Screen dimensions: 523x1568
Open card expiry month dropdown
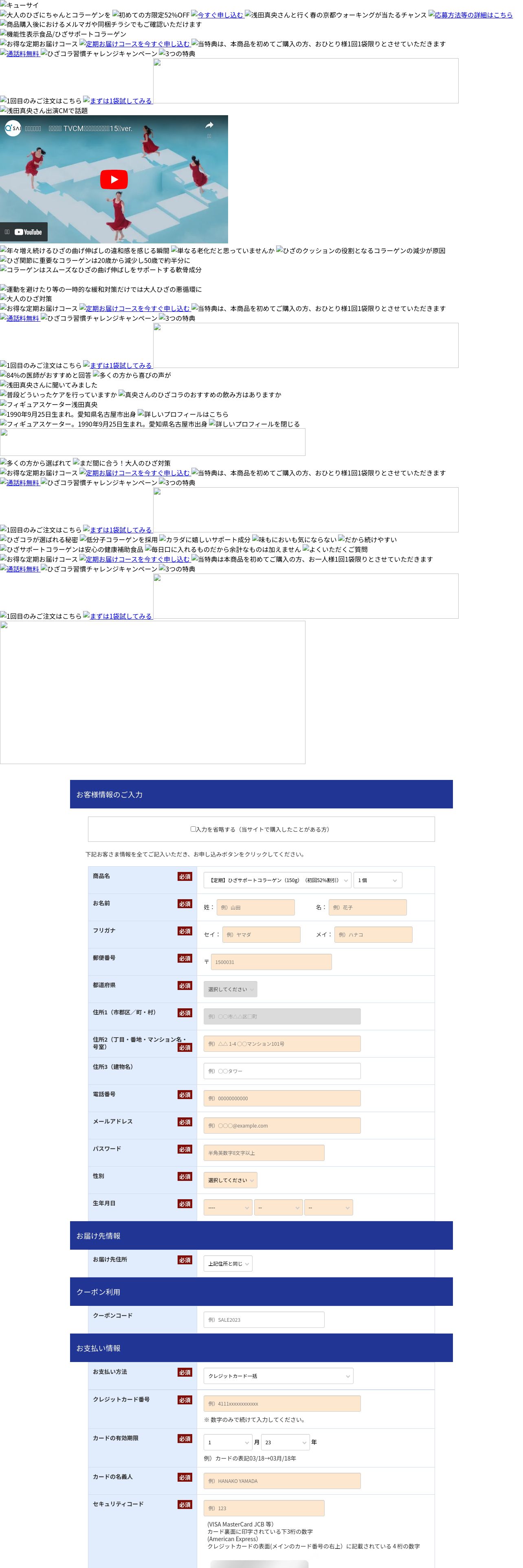[228, 1442]
